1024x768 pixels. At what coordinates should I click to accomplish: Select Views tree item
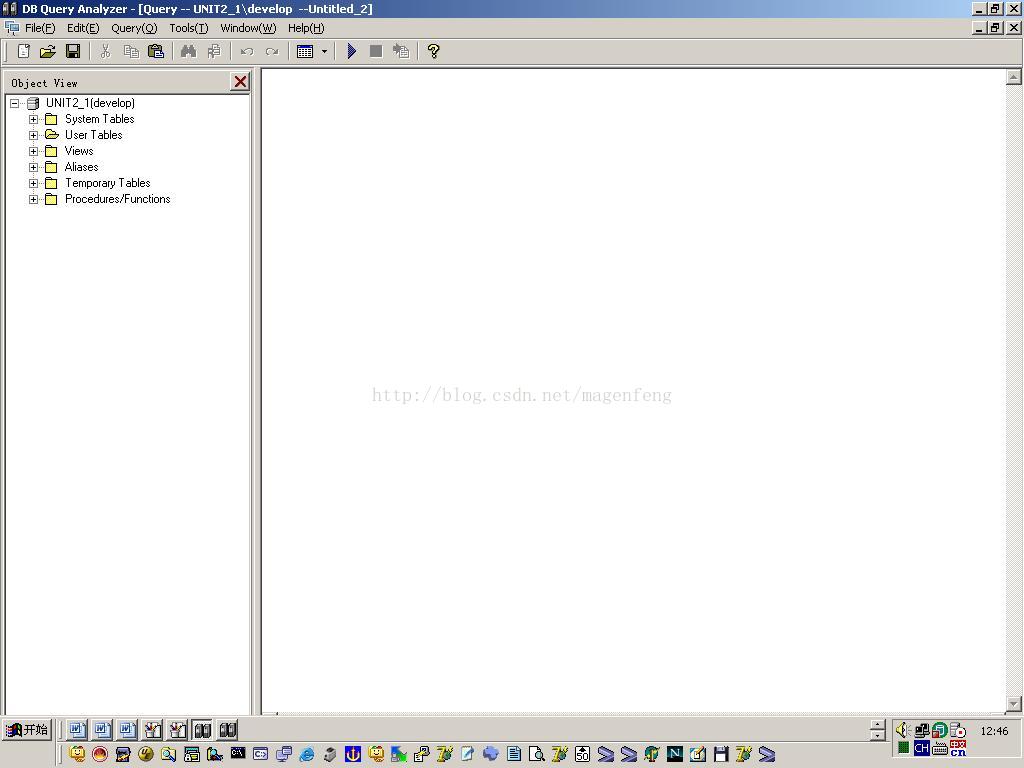(79, 151)
